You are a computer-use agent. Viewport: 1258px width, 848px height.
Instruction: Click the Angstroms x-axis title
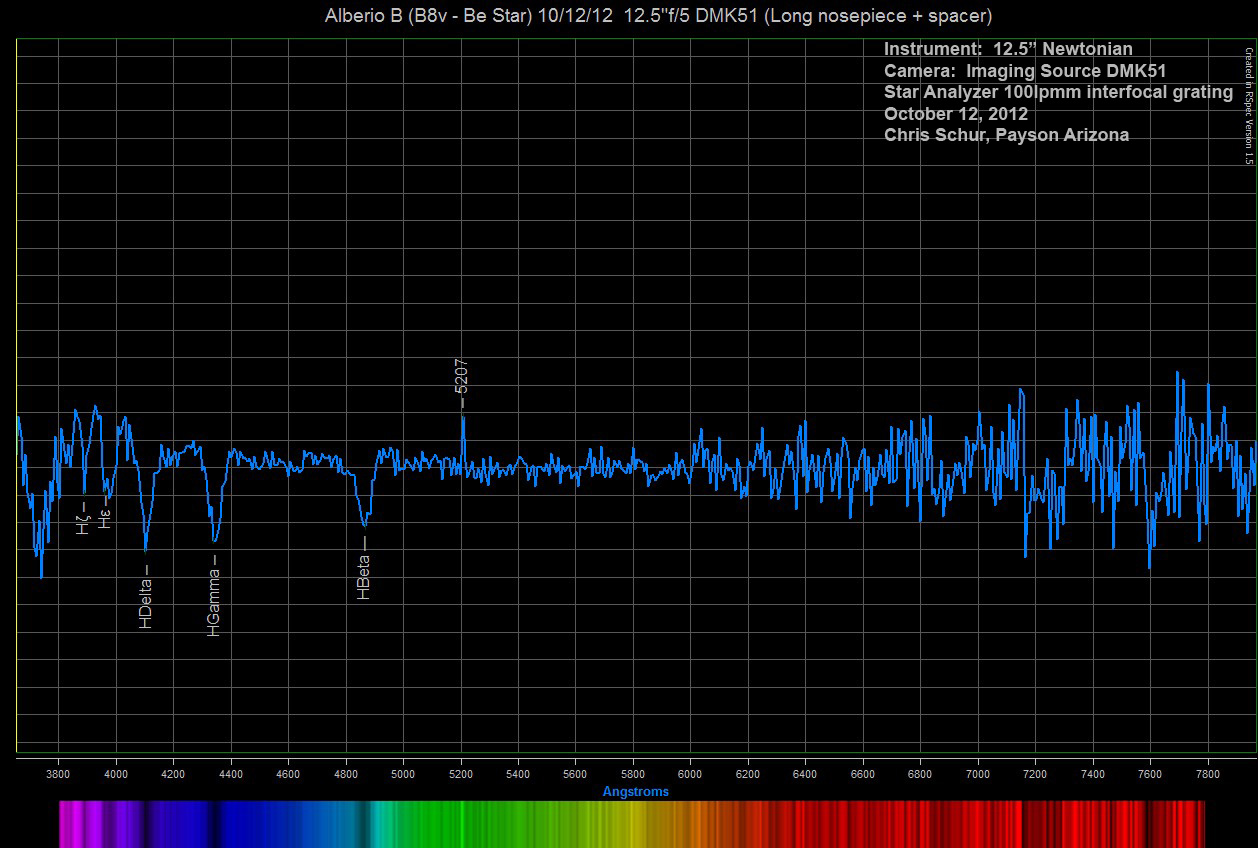[x=635, y=791]
